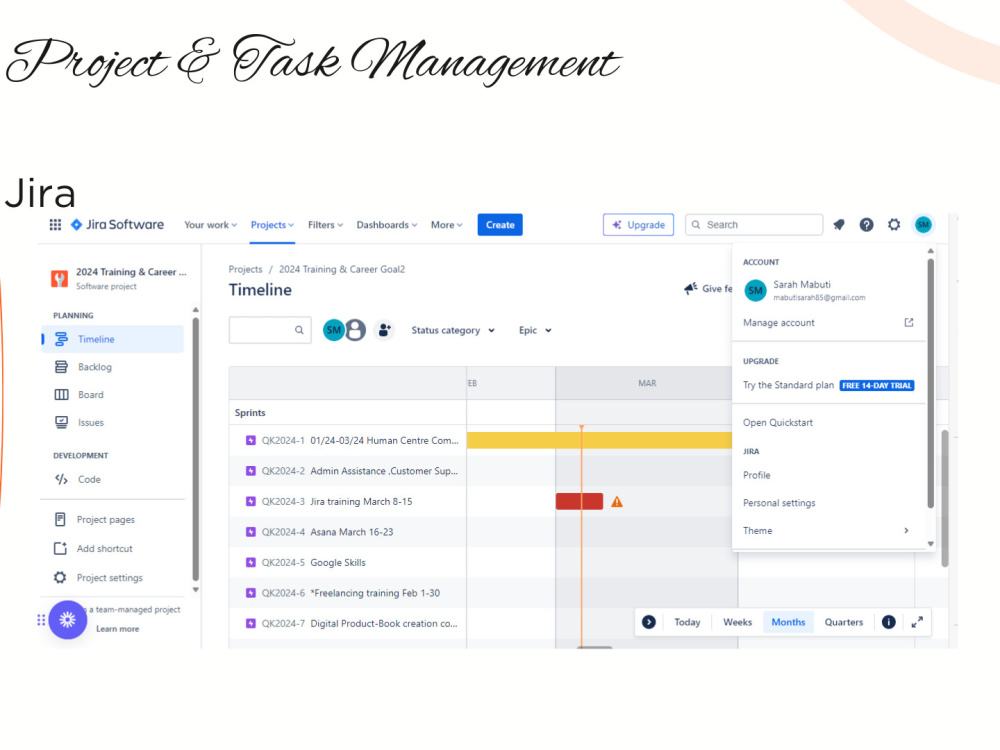Open Manage account external link icon

pyautogui.click(x=909, y=323)
